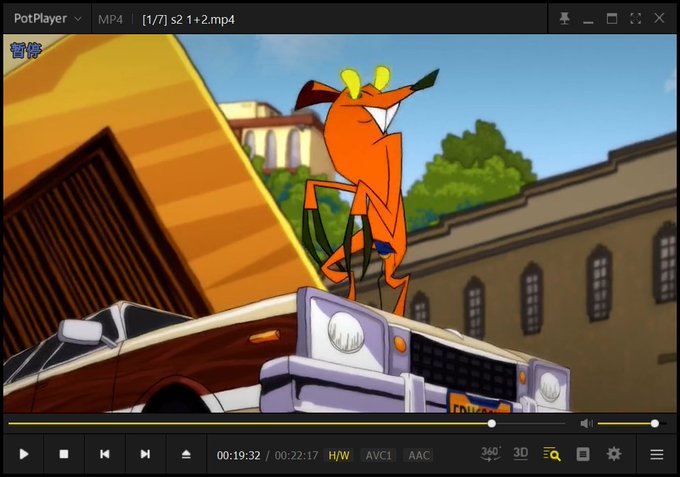Image resolution: width=680 pixels, height=477 pixels.
Task: Click the paused video frame to play
Action: (x=340, y=223)
